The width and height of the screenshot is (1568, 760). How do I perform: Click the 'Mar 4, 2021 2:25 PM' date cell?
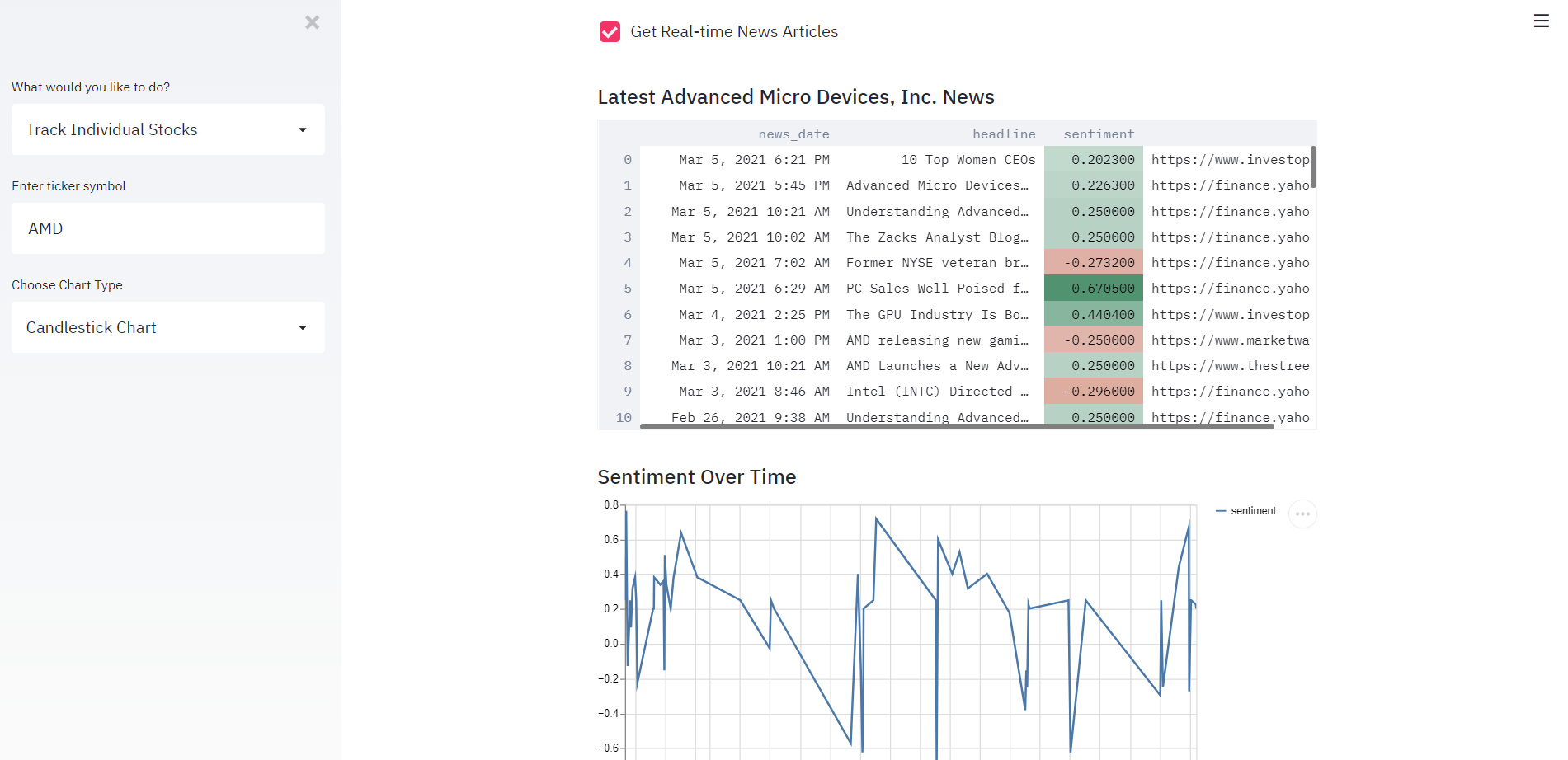point(739,315)
